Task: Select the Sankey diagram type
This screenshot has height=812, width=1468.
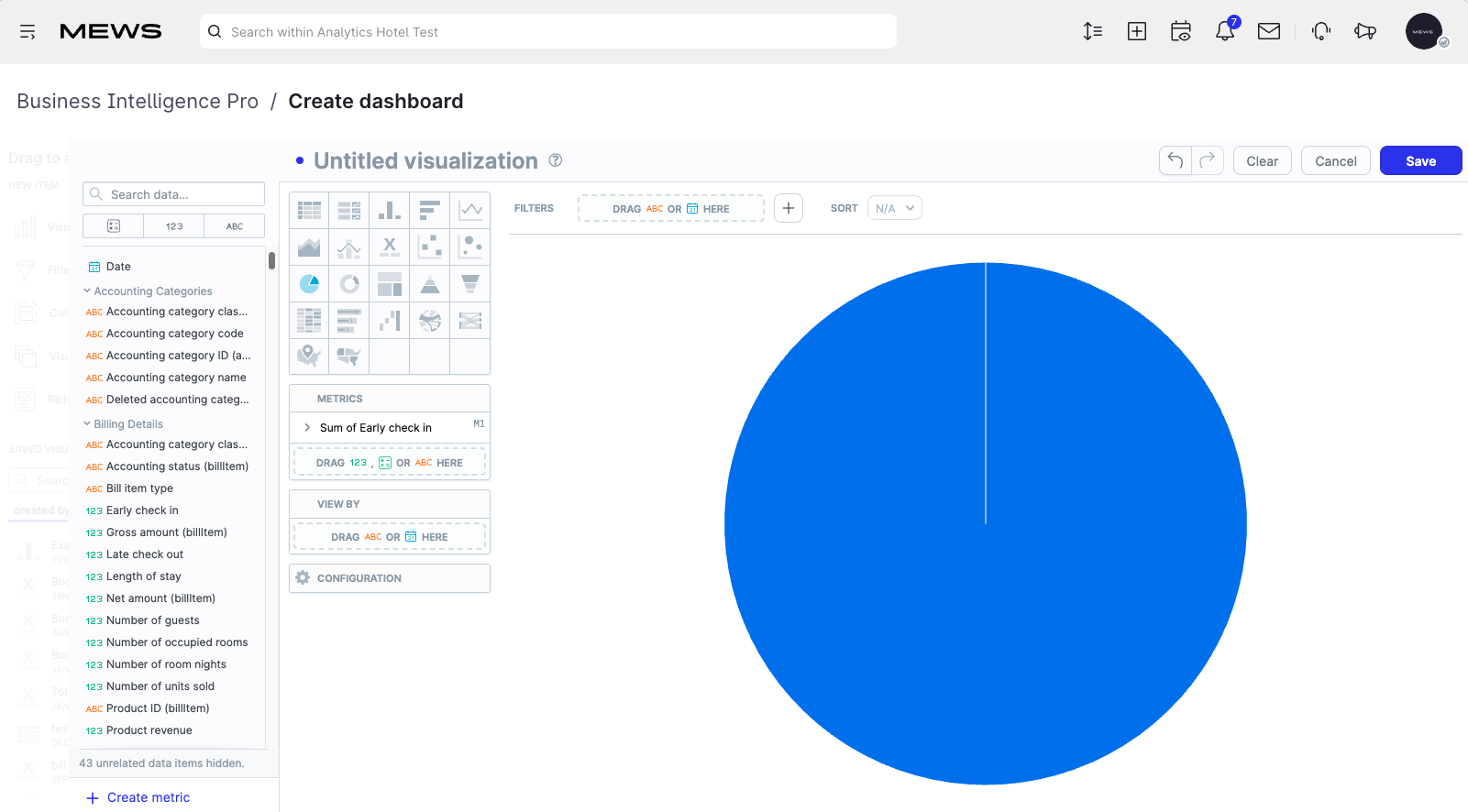Action: 470,320
